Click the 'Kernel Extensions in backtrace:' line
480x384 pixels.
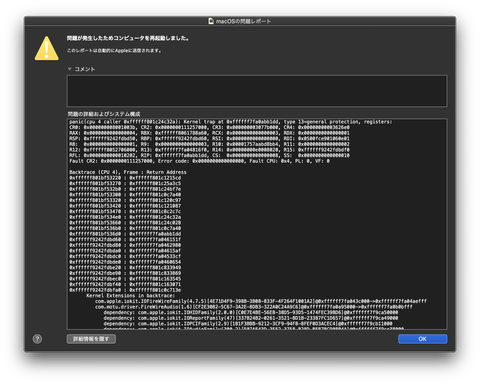(x=130, y=296)
